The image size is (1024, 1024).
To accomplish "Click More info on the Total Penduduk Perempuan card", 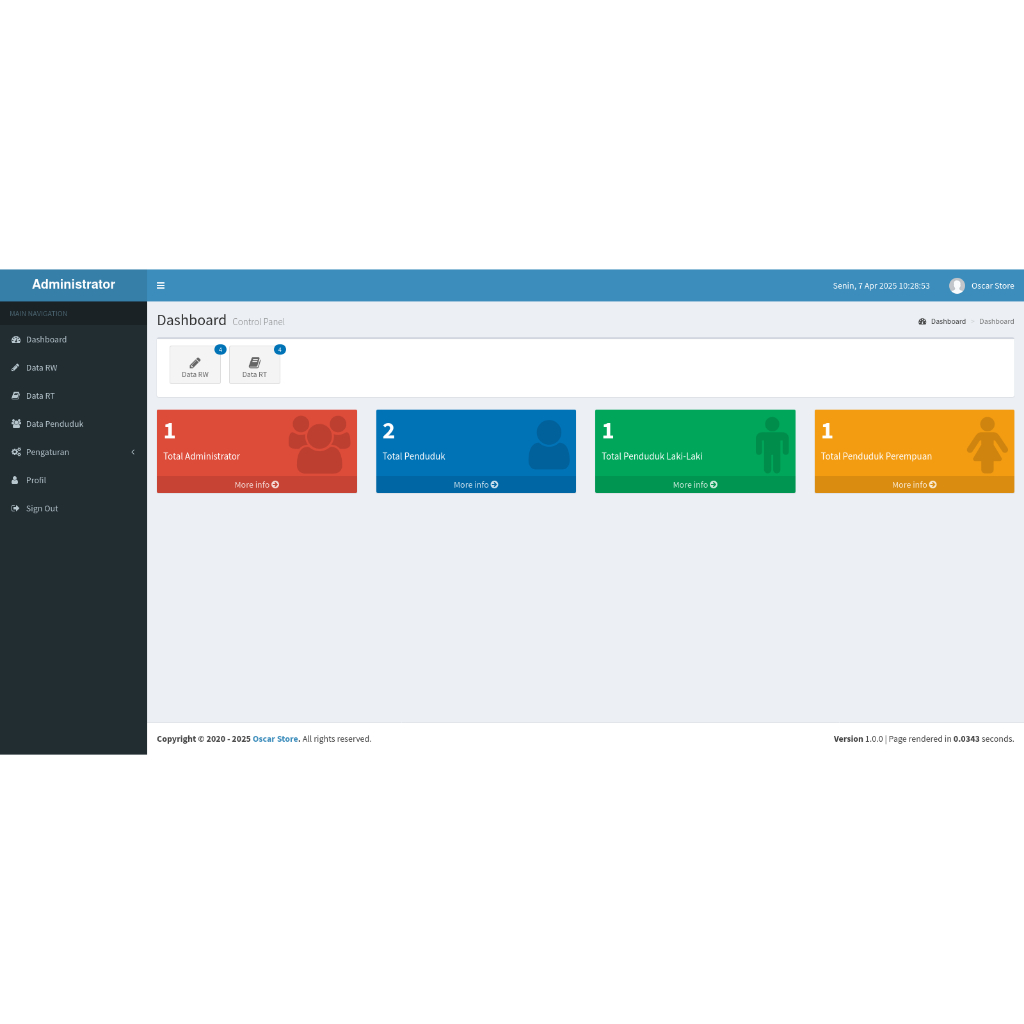I will pos(914,485).
